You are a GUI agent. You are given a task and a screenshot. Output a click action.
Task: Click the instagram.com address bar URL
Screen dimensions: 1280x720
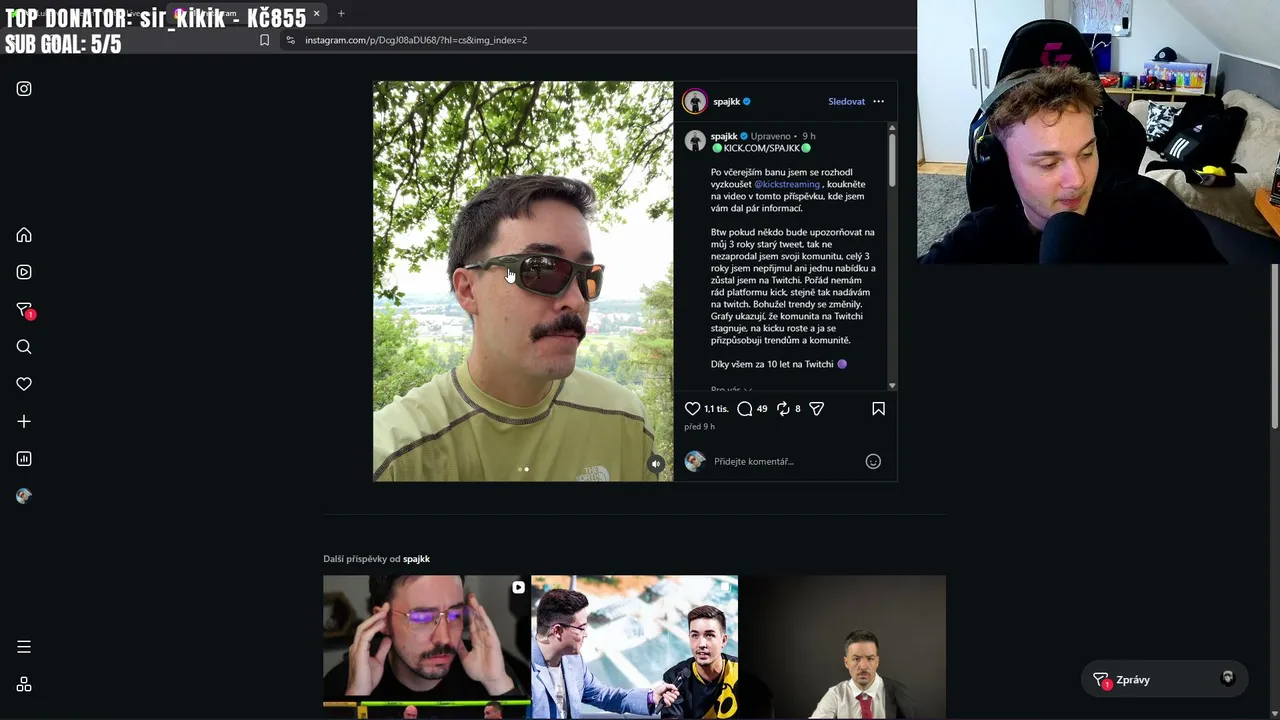point(416,40)
